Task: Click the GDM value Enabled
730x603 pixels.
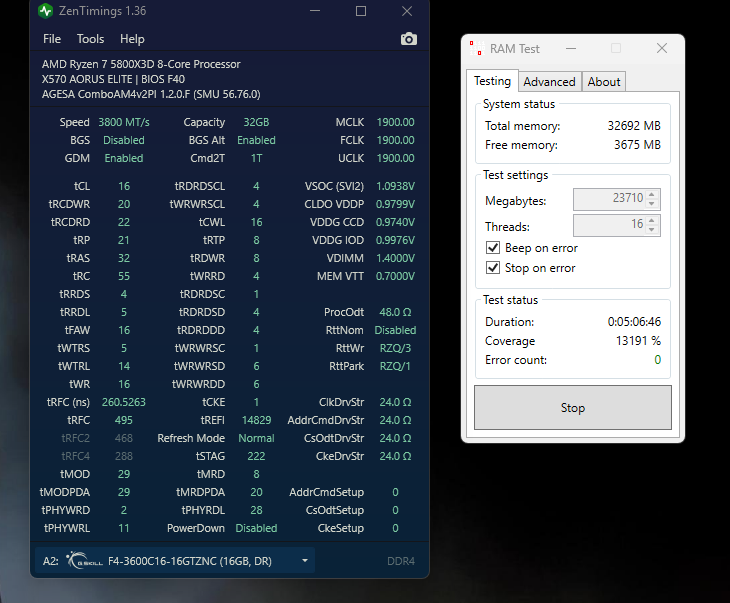Action: click(x=124, y=158)
